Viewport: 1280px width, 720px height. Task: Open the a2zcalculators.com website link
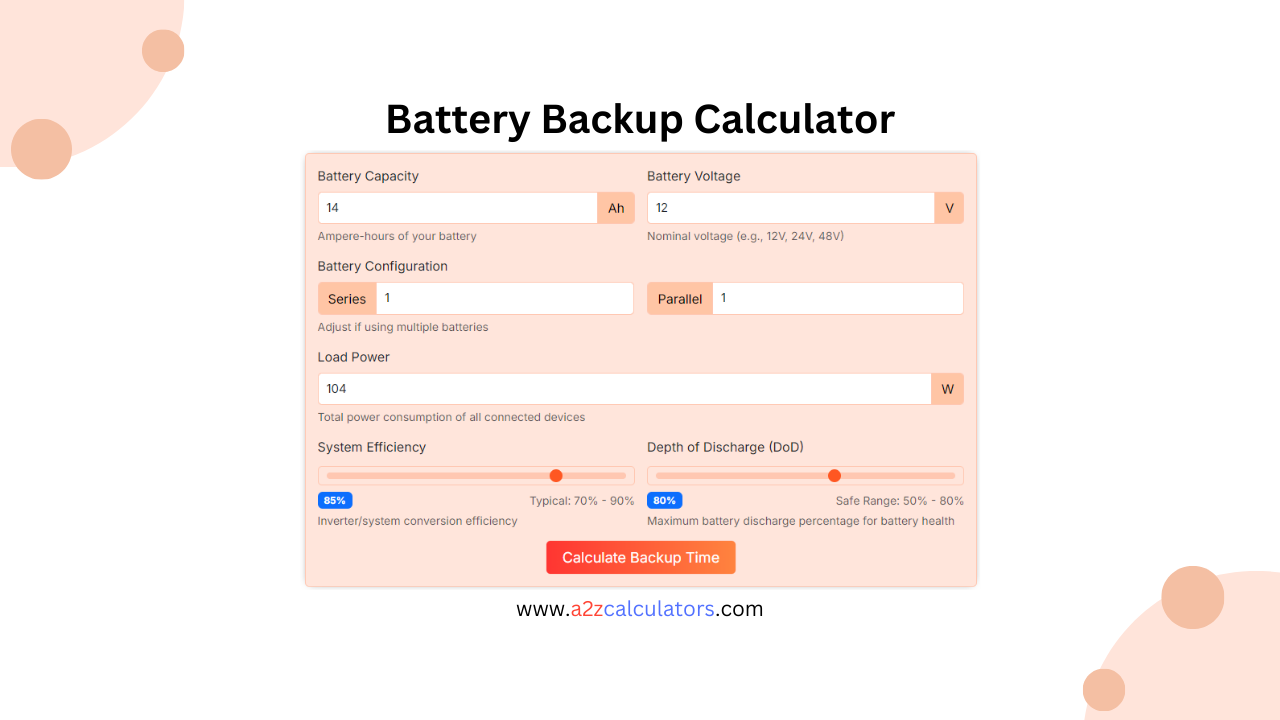click(640, 608)
